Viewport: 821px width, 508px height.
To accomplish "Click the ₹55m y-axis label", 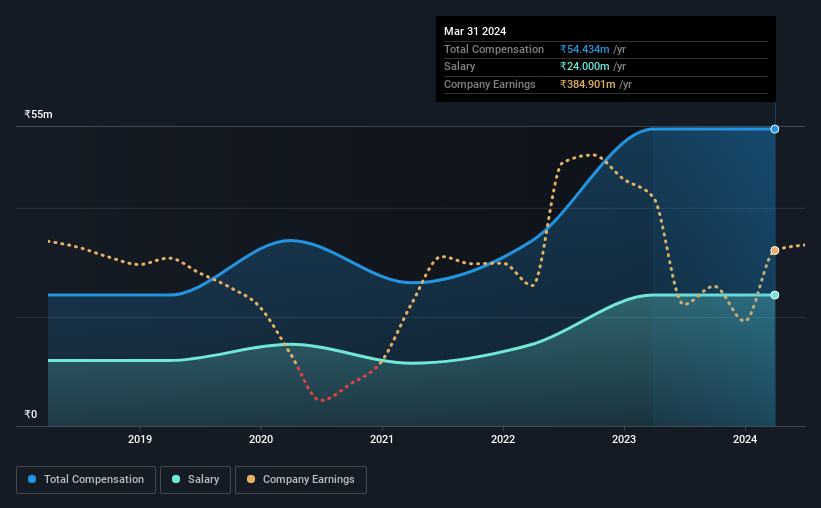I will point(38,114).
